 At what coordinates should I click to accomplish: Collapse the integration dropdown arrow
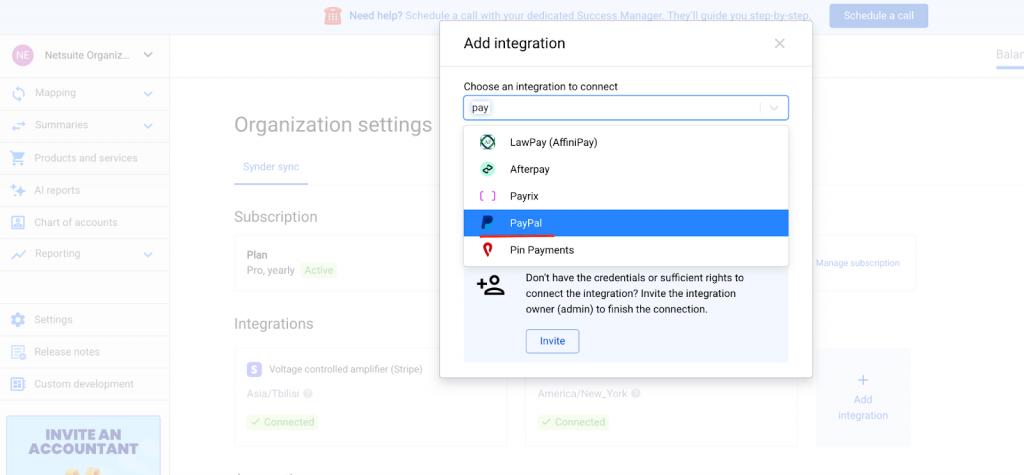point(774,108)
